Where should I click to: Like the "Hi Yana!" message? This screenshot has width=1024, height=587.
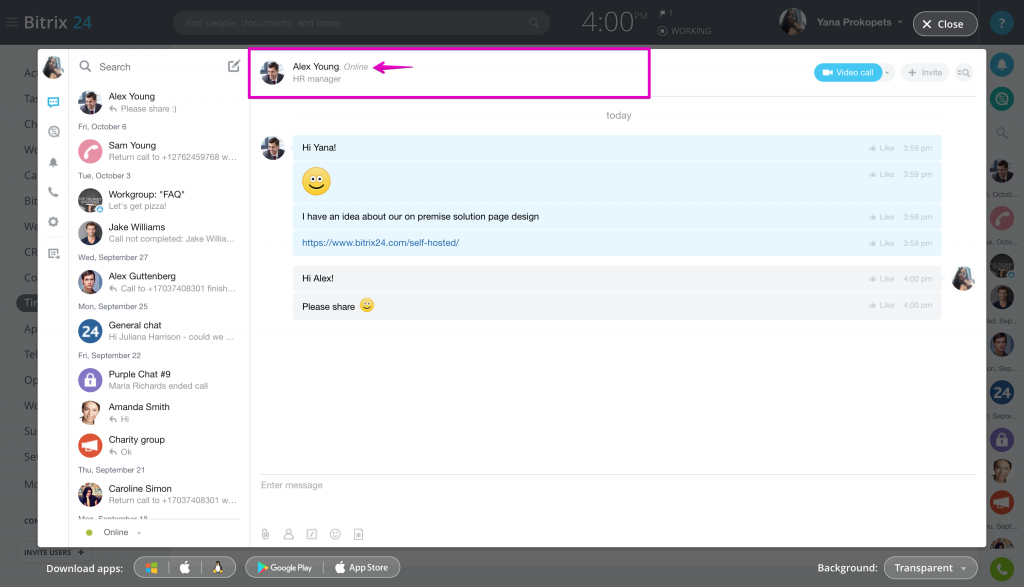click(882, 148)
